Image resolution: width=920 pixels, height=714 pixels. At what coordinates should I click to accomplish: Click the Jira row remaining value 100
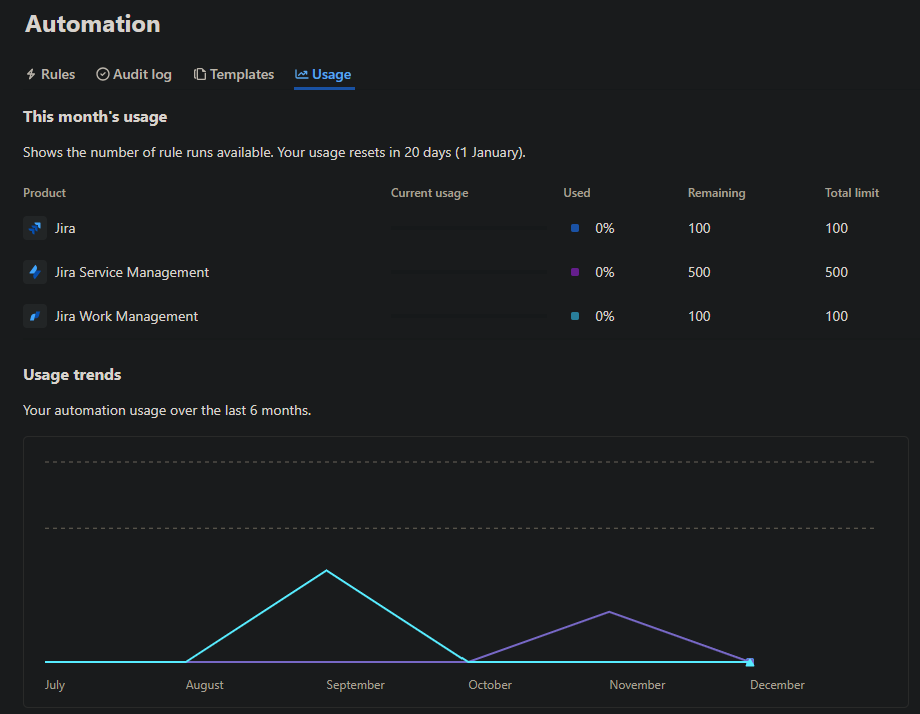coord(699,228)
